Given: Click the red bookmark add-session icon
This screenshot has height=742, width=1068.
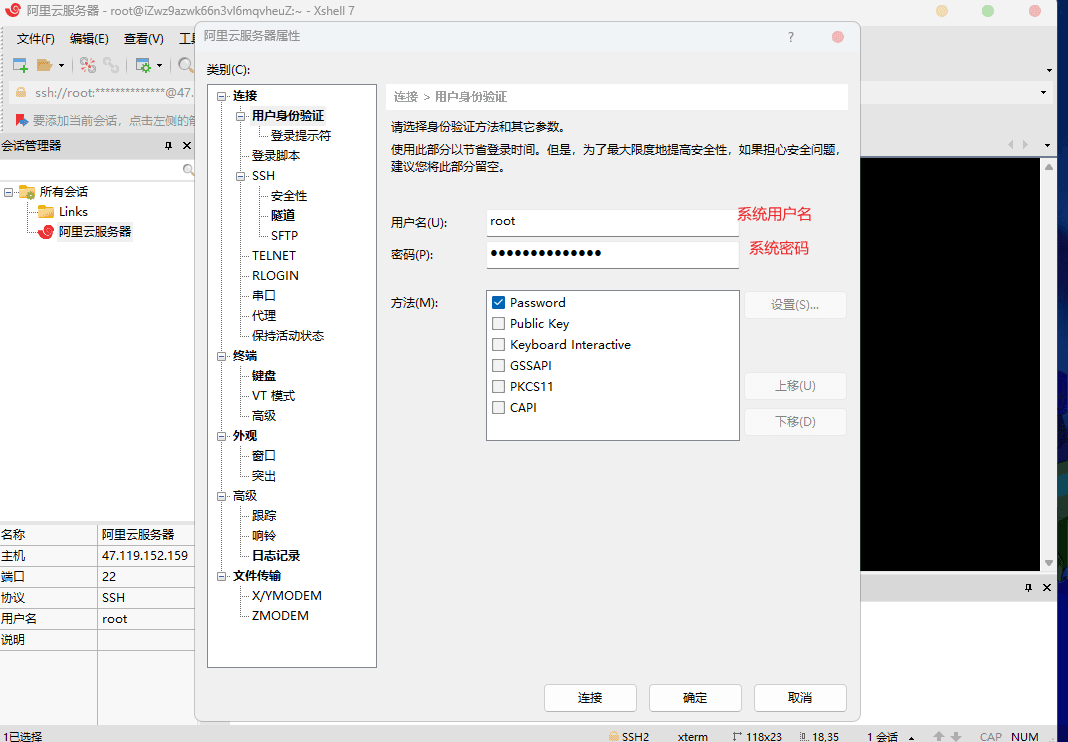Looking at the screenshot, I should tap(22, 121).
